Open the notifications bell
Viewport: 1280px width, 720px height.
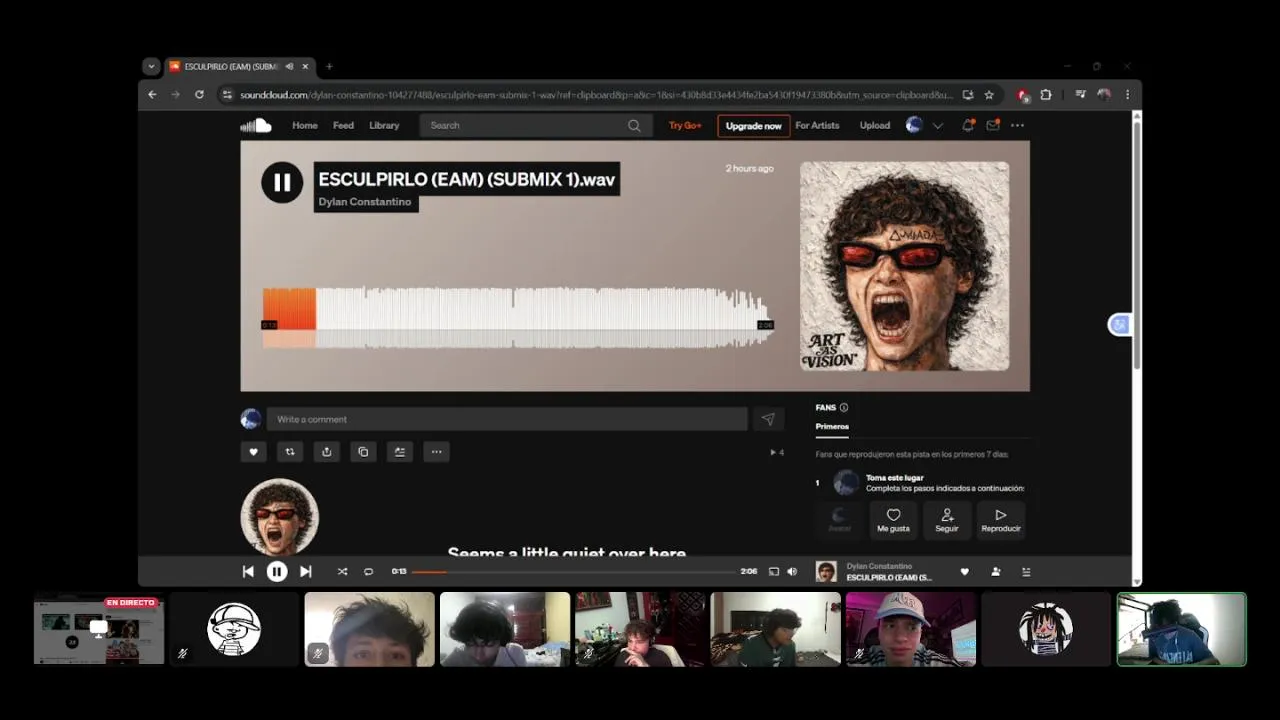click(x=968, y=125)
